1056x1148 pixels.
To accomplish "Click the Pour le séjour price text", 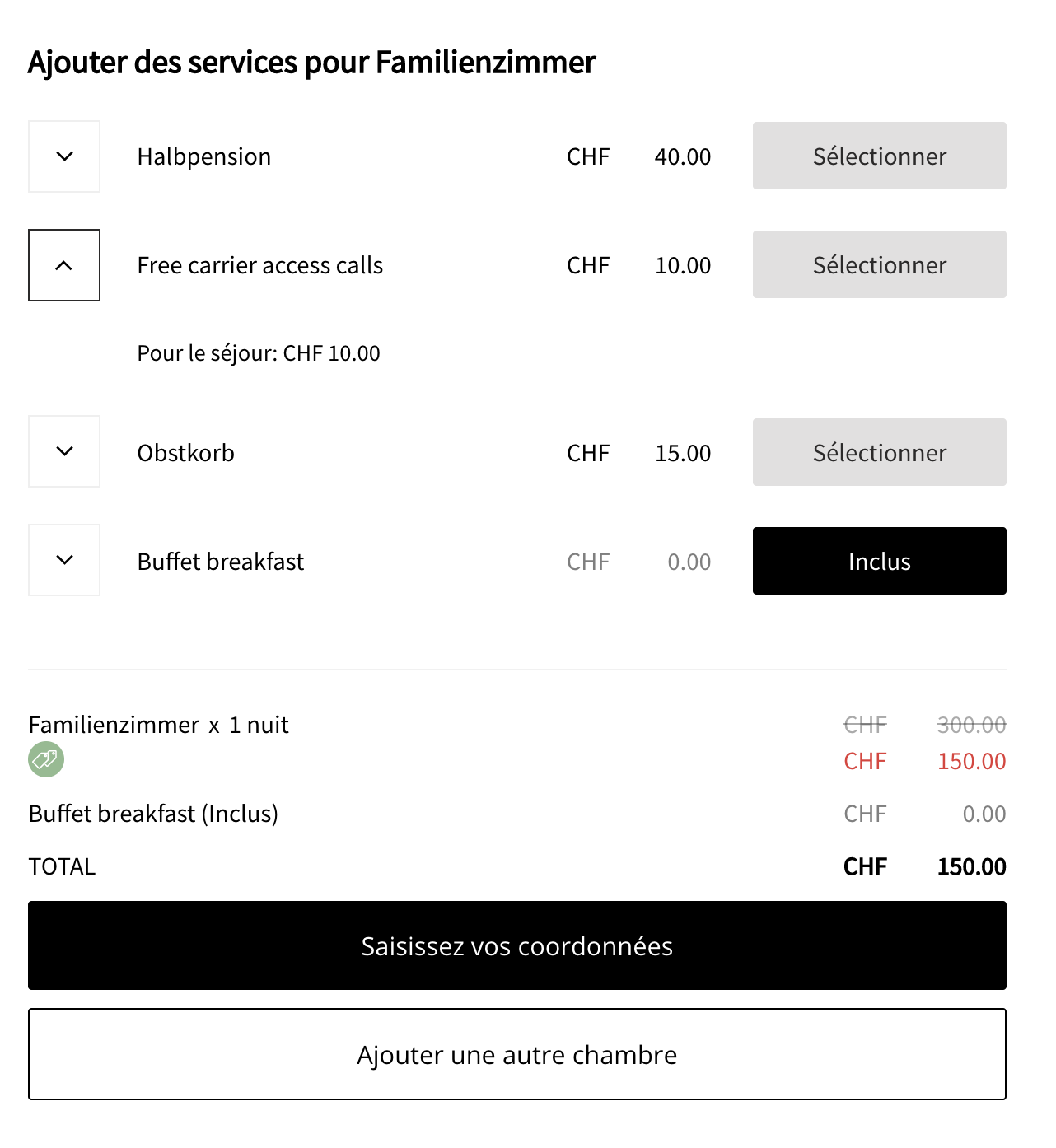I will pos(258,353).
